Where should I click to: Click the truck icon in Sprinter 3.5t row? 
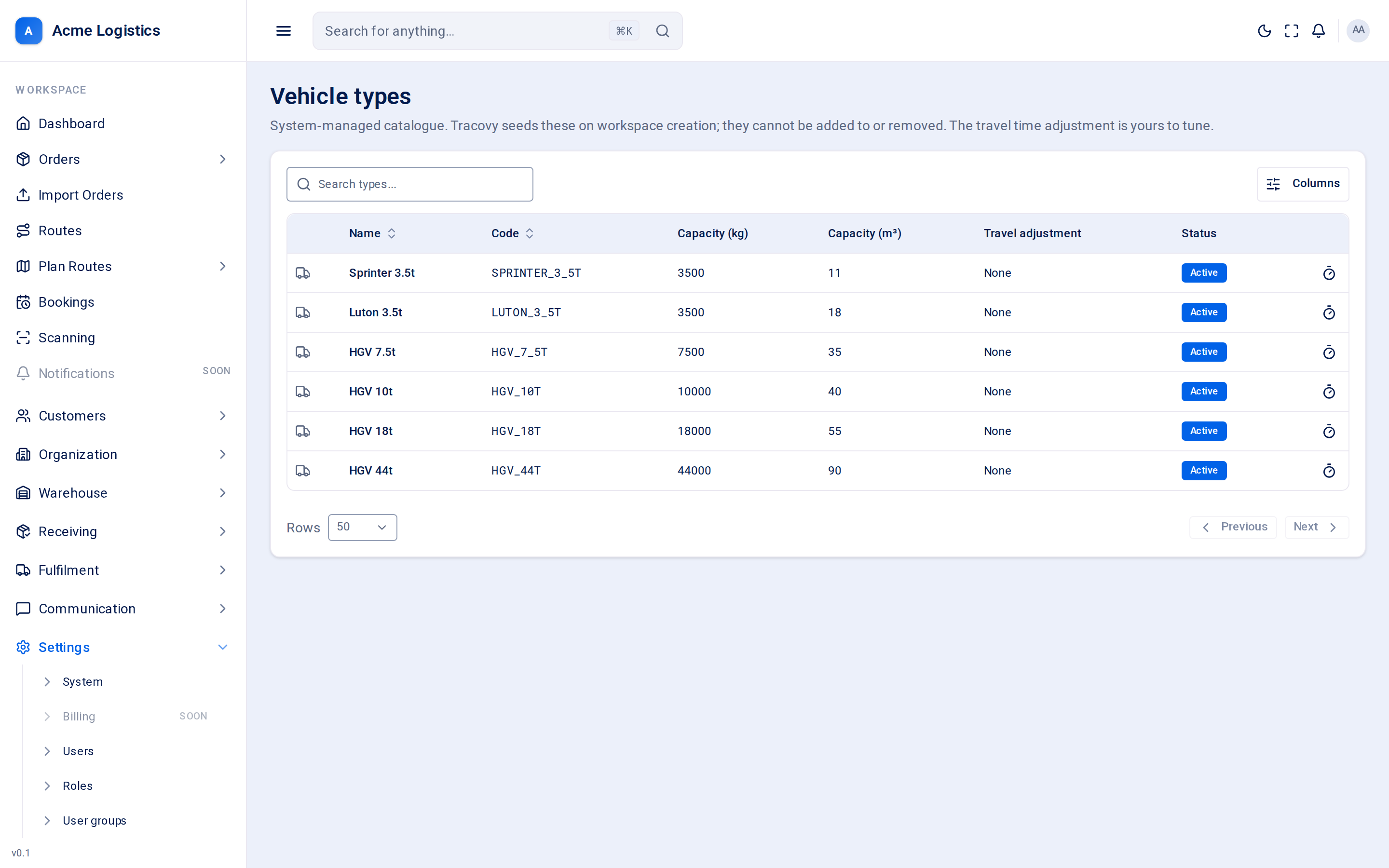(303, 273)
